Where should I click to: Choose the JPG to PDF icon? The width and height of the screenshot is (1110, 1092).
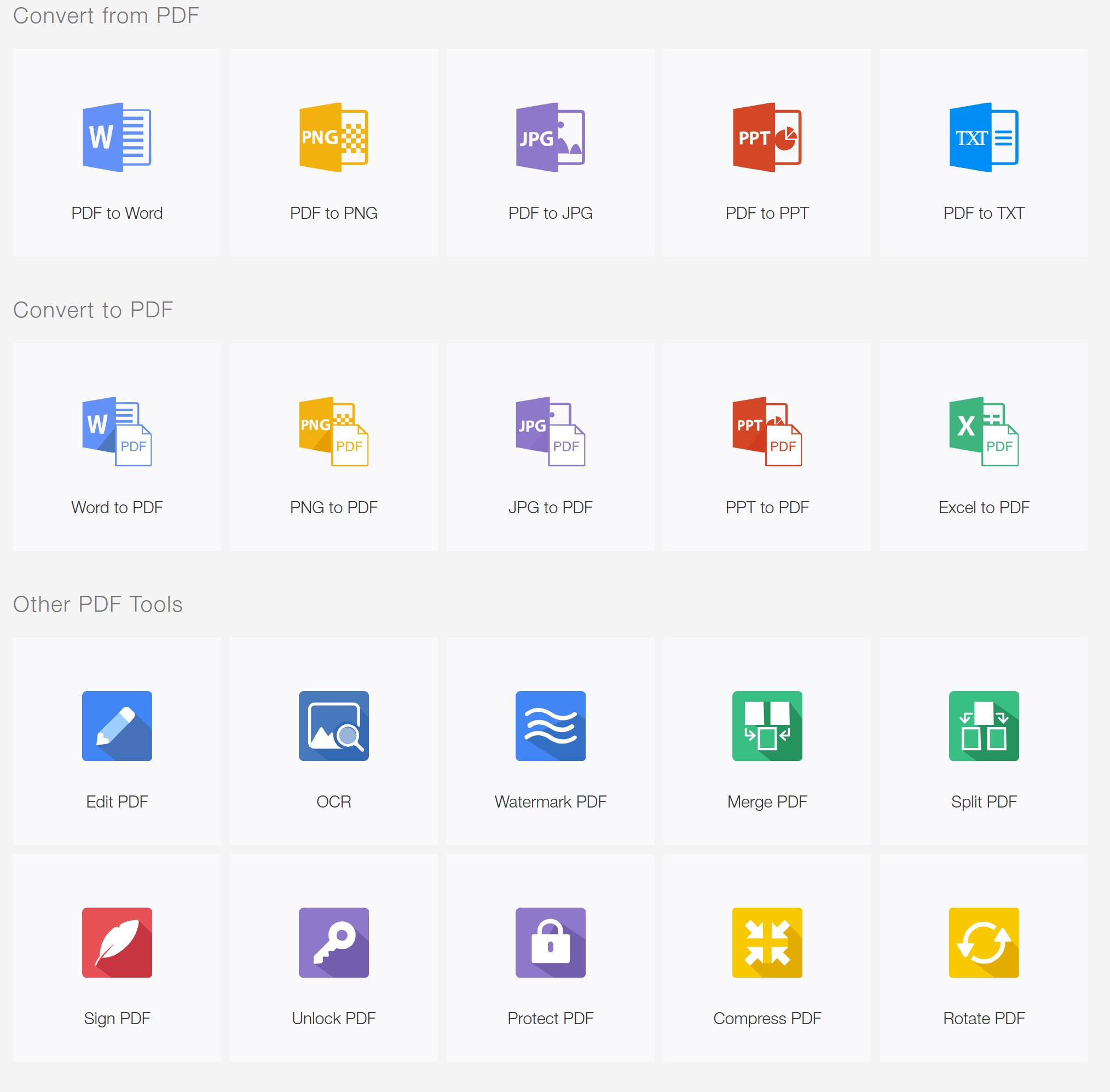click(551, 431)
